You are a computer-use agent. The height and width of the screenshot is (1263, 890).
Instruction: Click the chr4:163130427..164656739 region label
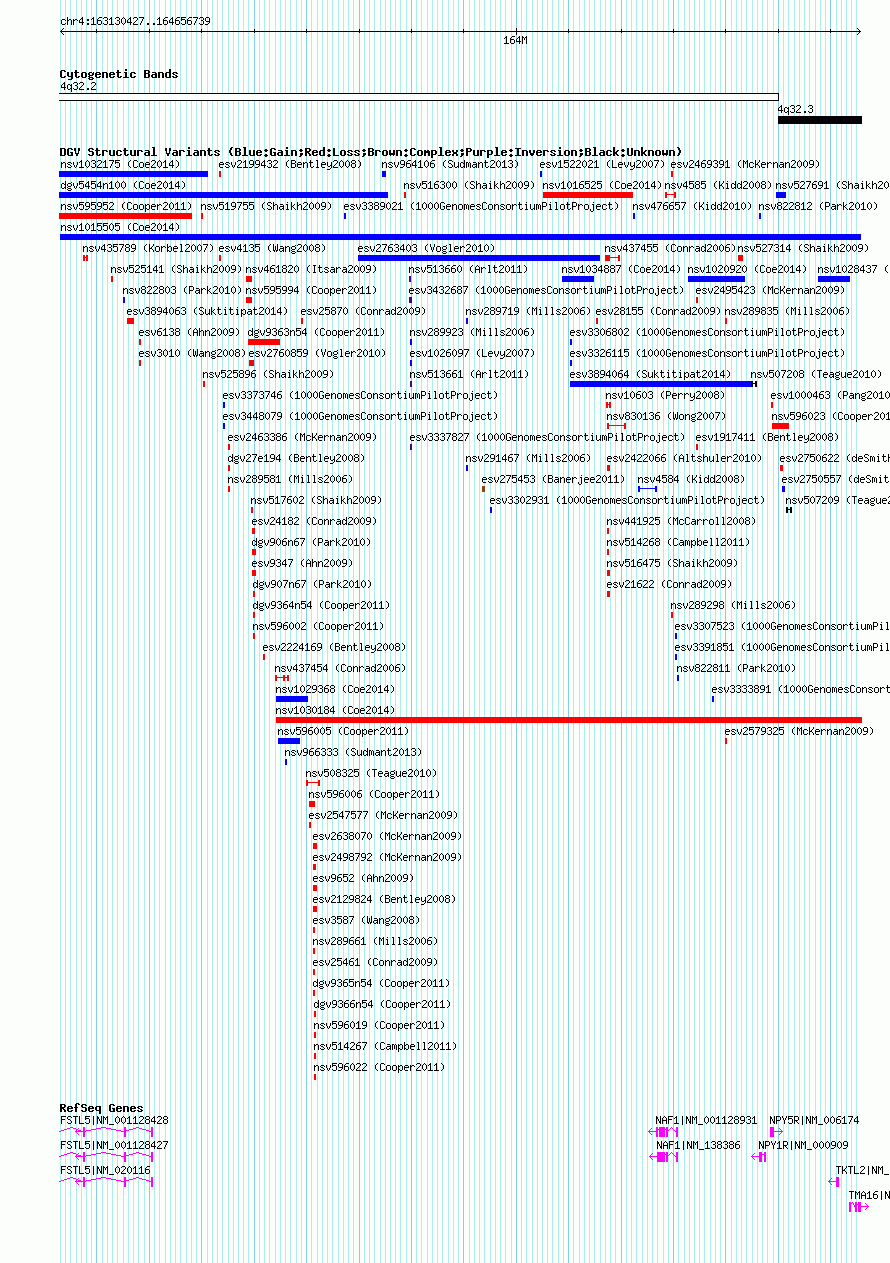[135, 21]
